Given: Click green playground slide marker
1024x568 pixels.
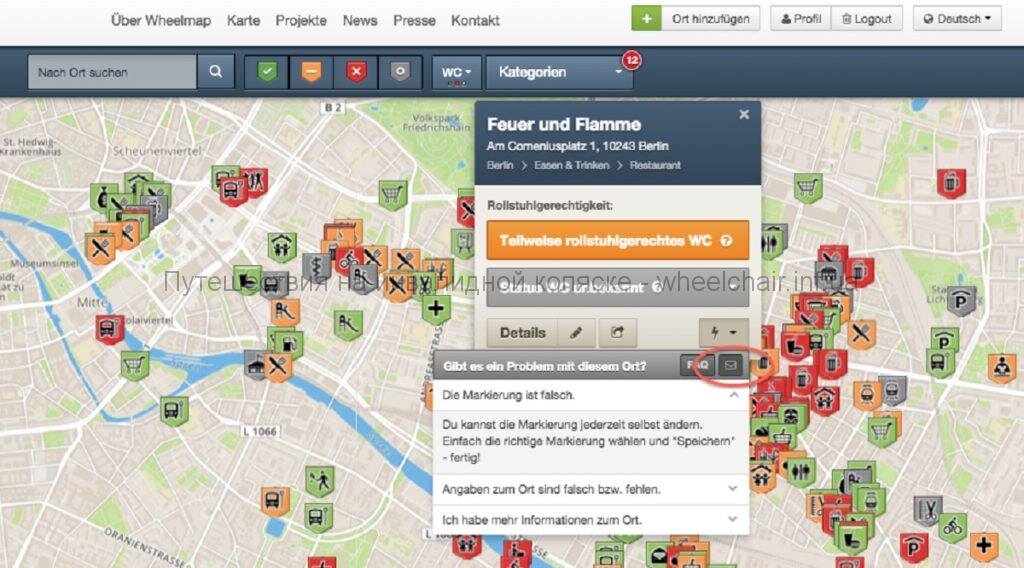Looking at the screenshot, I should (x=347, y=324).
